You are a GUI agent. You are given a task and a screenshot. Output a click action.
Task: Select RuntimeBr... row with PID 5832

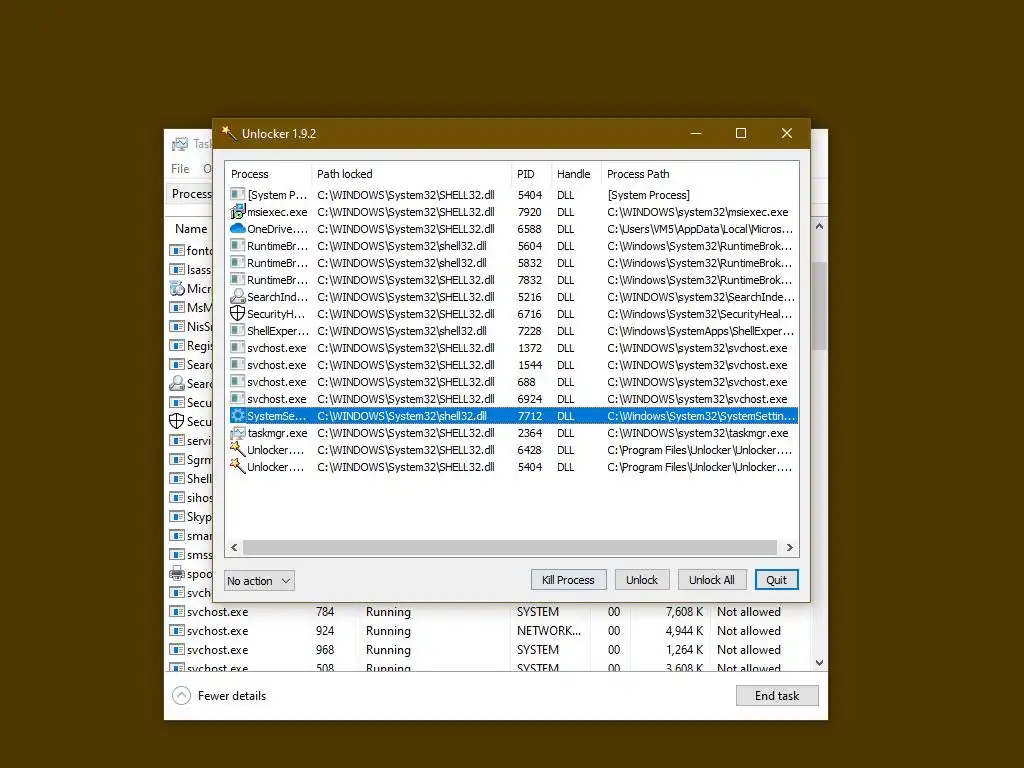(513, 263)
